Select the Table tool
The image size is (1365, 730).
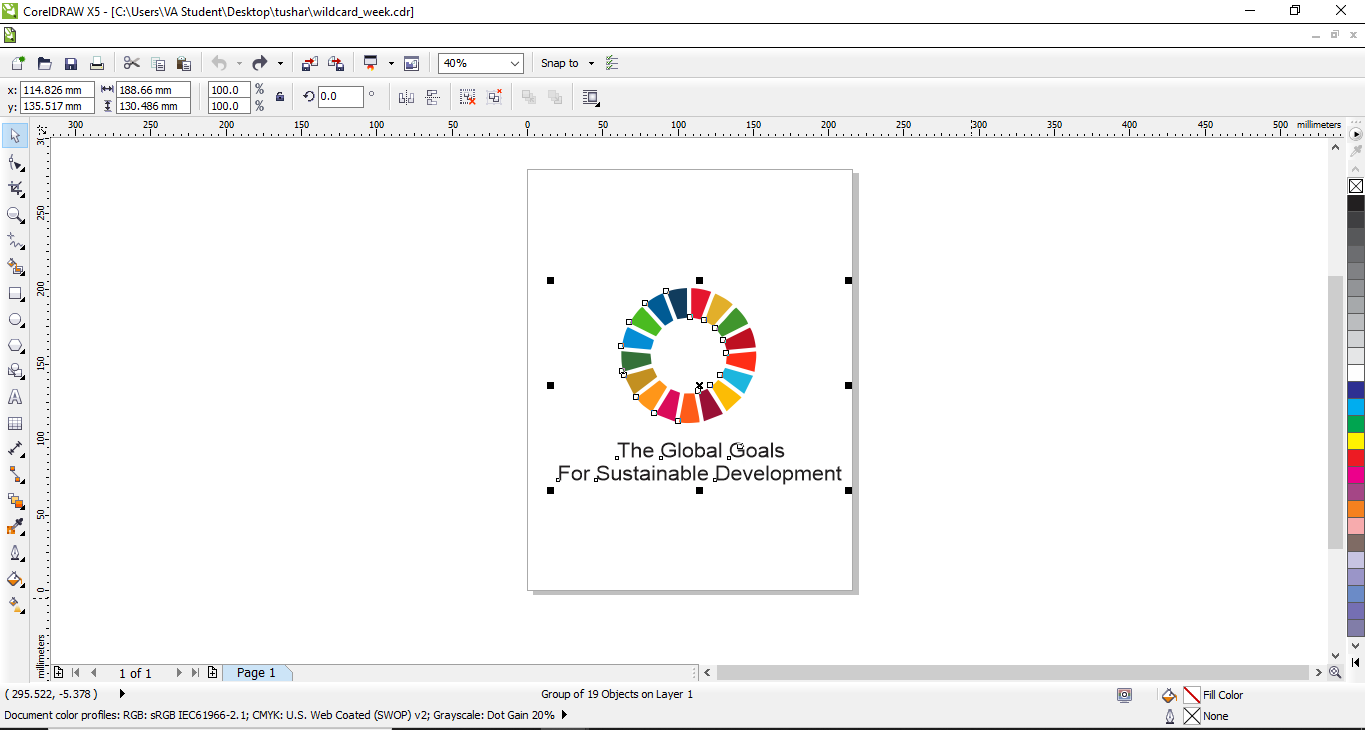pos(15,423)
